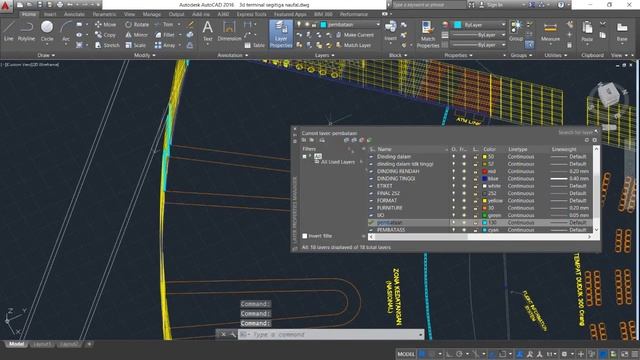Open Layer Properties manager
This screenshot has height=360, width=640.
pyautogui.click(x=281, y=34)
